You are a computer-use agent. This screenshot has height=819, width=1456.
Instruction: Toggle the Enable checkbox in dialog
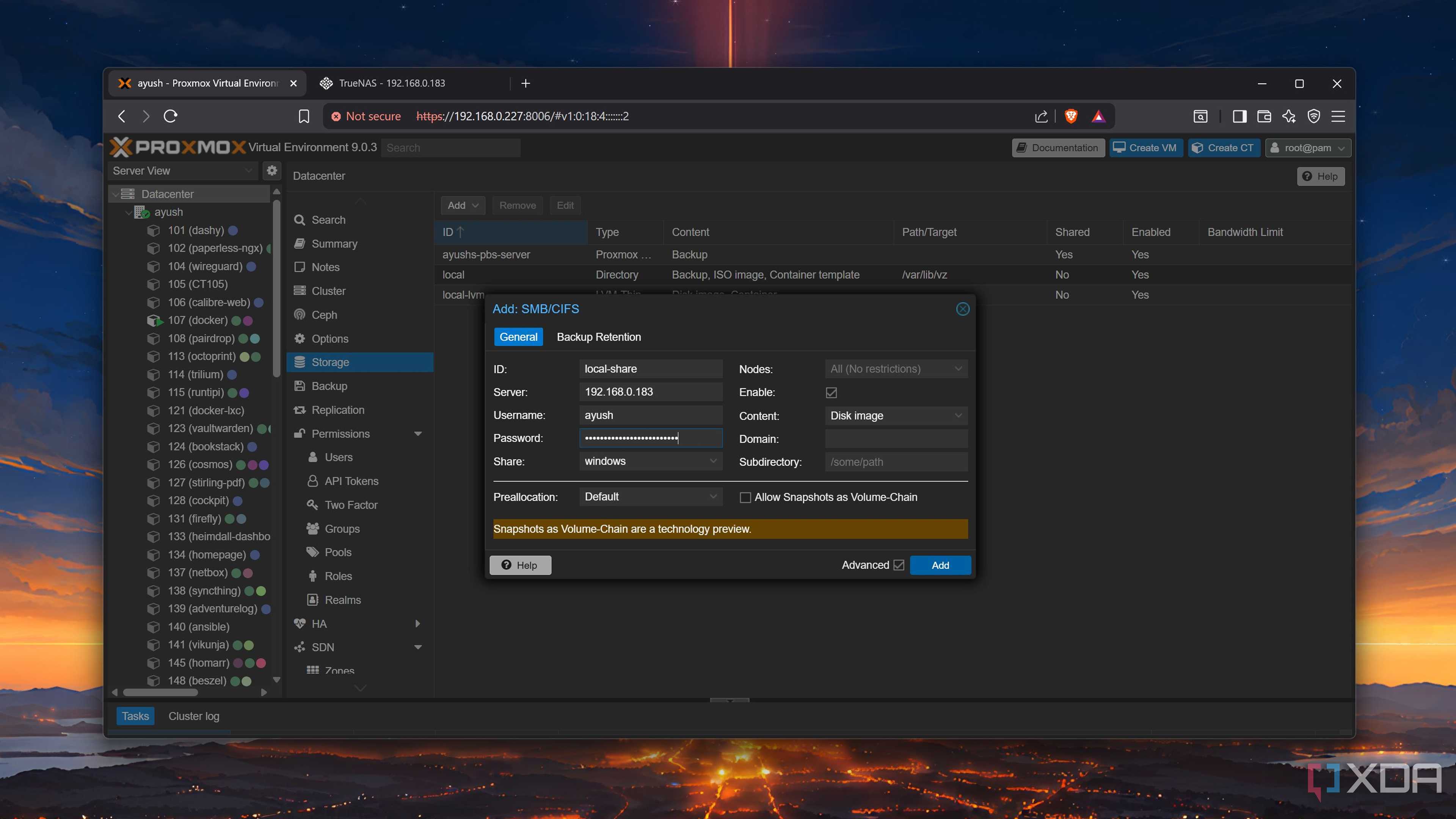(831, 392)
